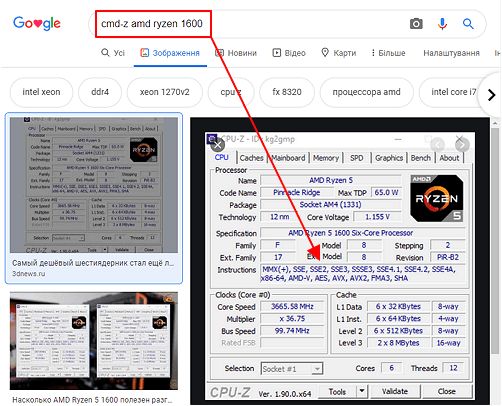Screen dimensions: 502x406
Task: Click the Instructions list MMX(+), SSE text
Action: 362,274
